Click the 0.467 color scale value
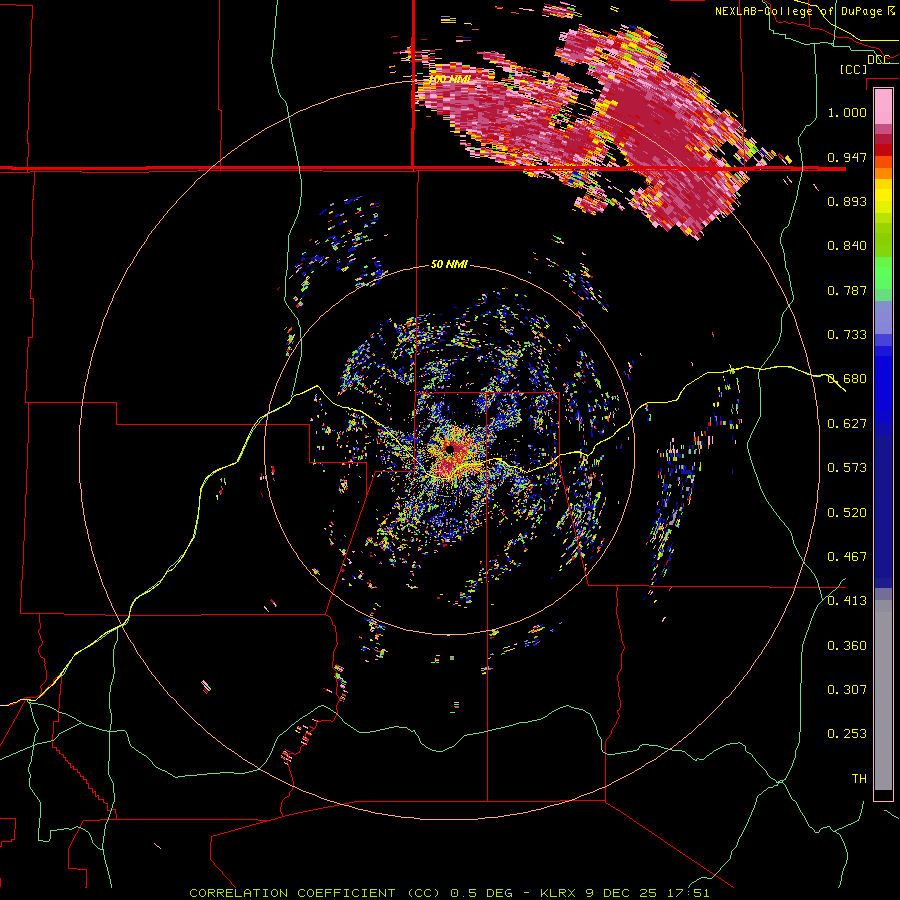This screenshot has height=900, width=900. 847,557
